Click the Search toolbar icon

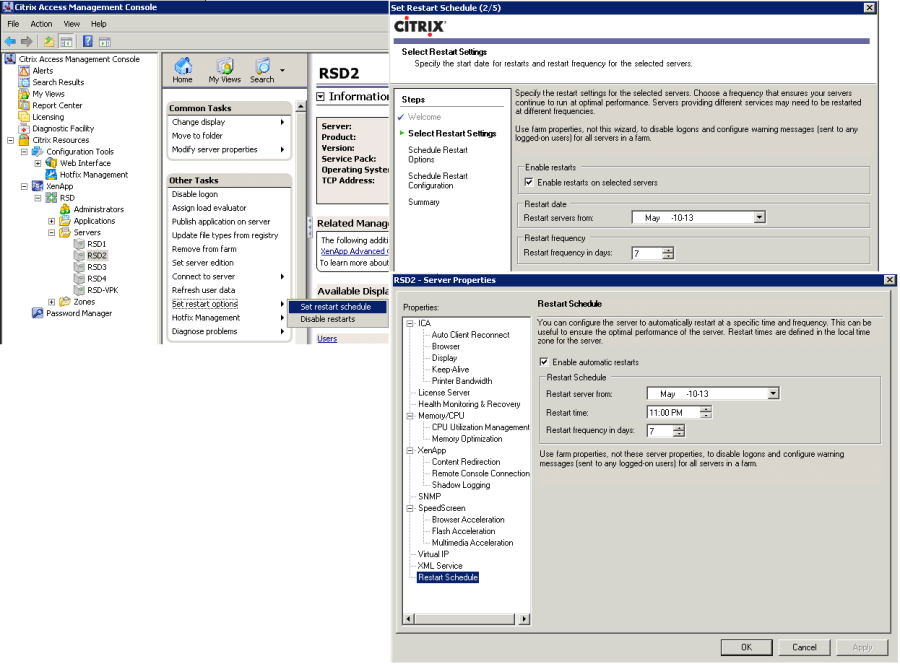[x=262, y=67]
